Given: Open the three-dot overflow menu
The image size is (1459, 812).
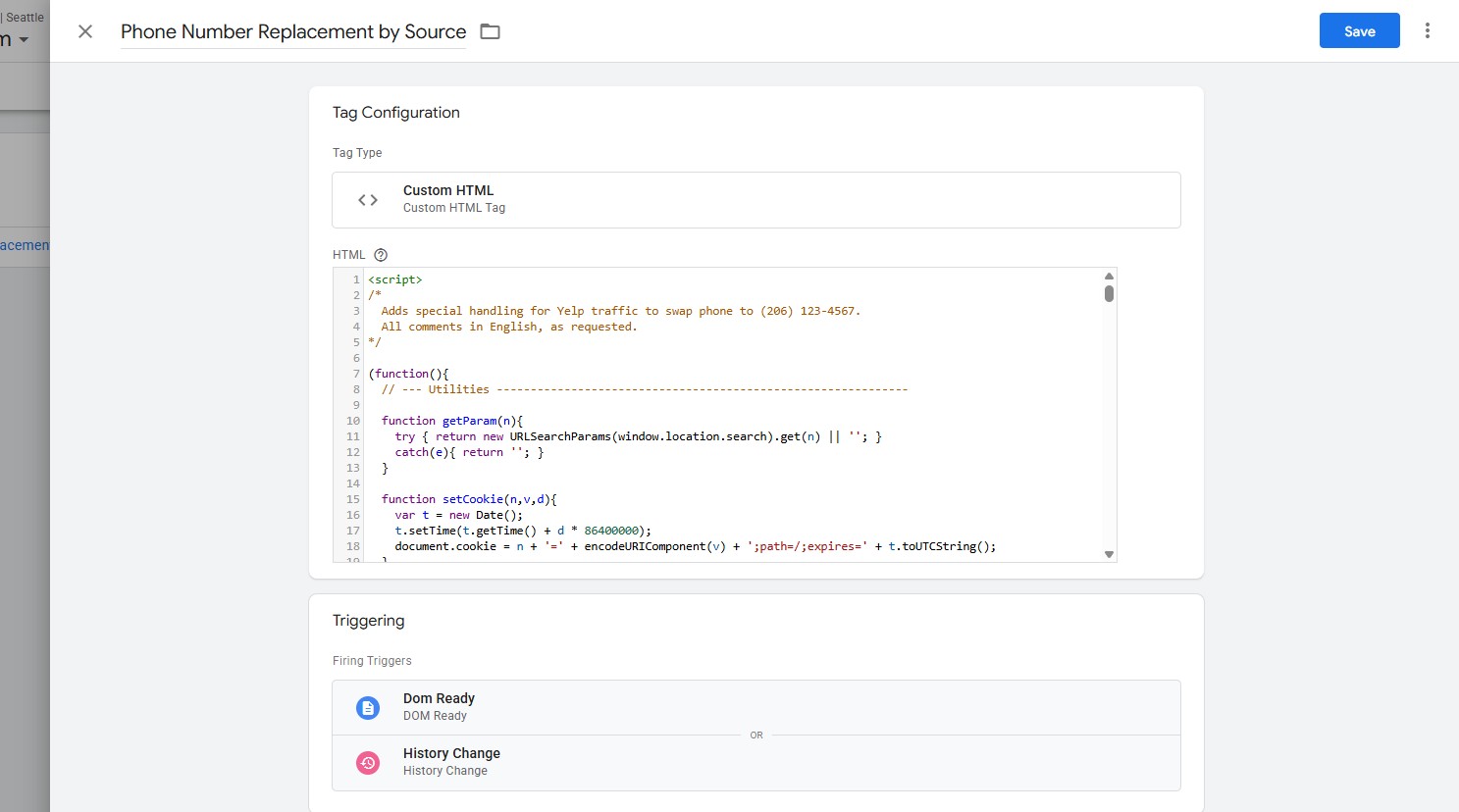Looking at the screenshot, I should pyautogui.click(x=1427, y=30).
